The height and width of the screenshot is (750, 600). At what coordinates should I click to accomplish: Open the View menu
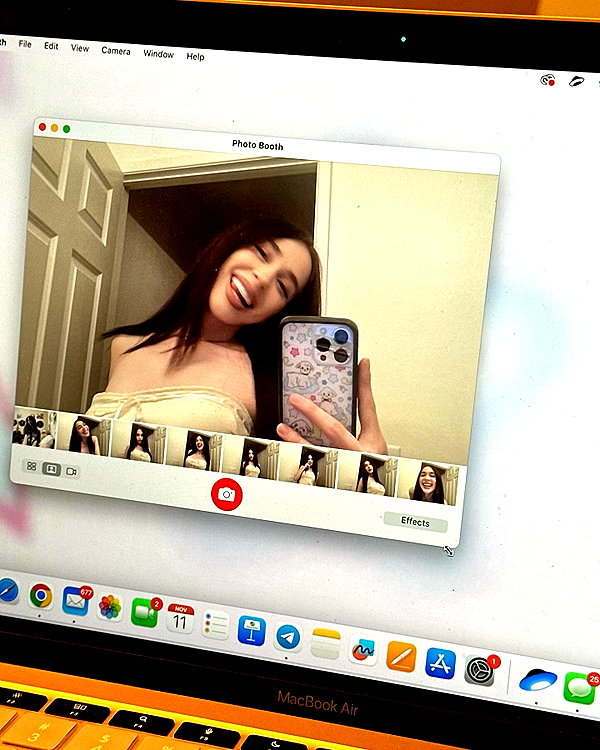80,48
